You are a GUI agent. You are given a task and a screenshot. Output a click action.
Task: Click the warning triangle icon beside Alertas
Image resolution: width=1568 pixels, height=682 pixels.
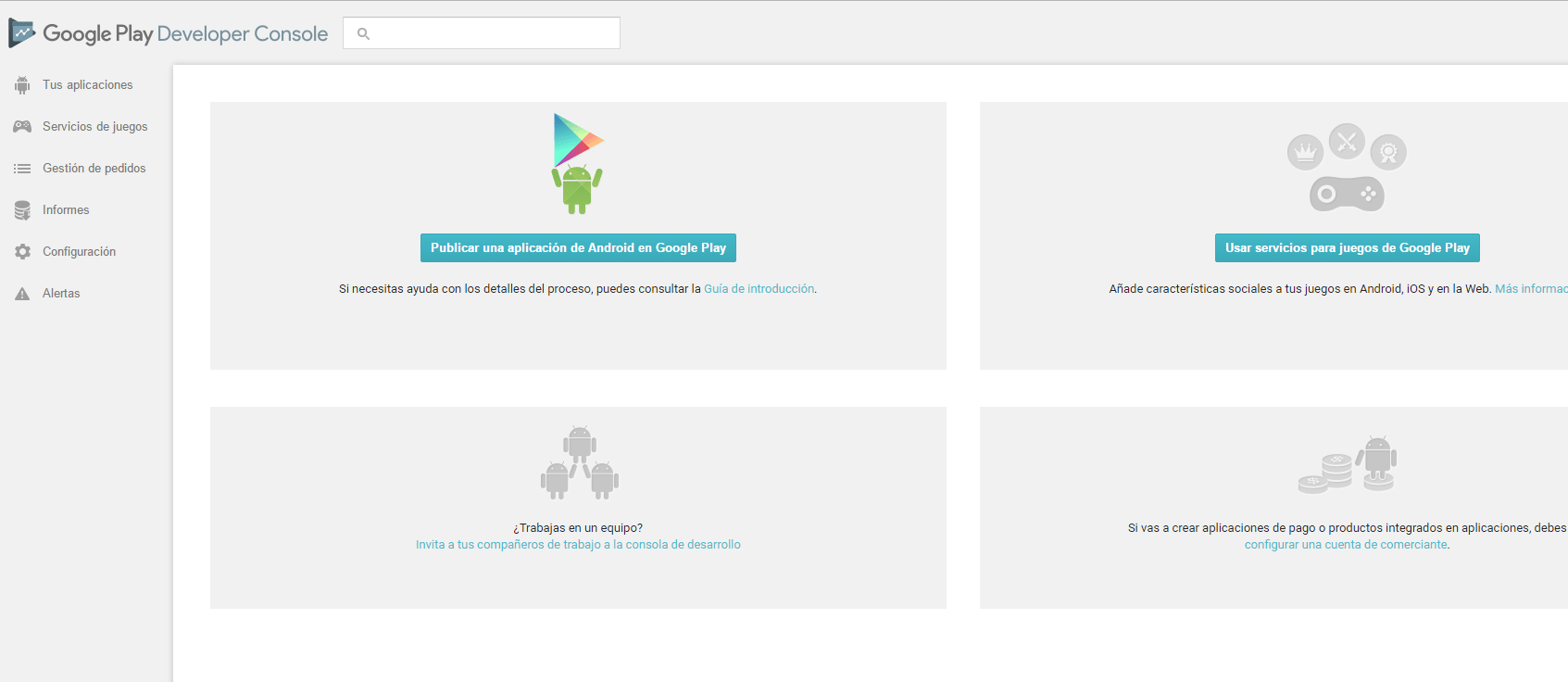pos(22,294)
